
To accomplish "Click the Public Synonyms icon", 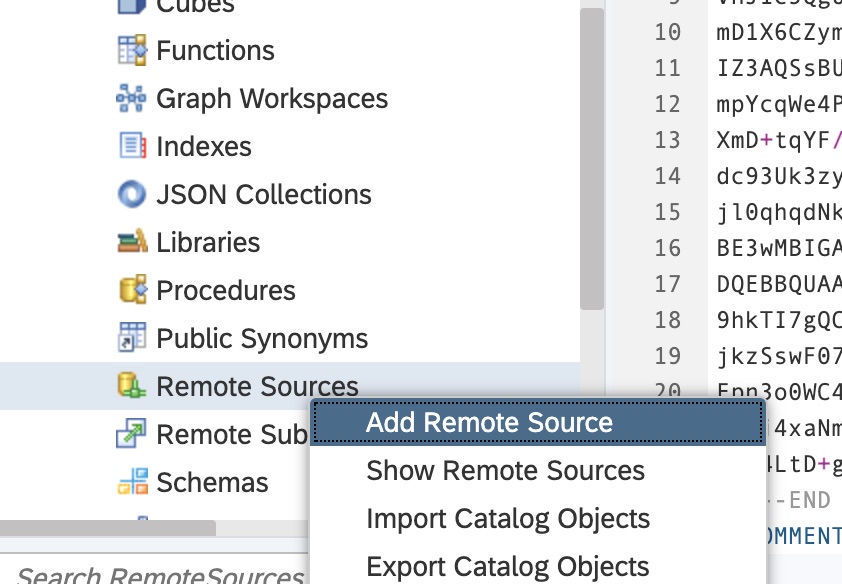I will 132,338.
